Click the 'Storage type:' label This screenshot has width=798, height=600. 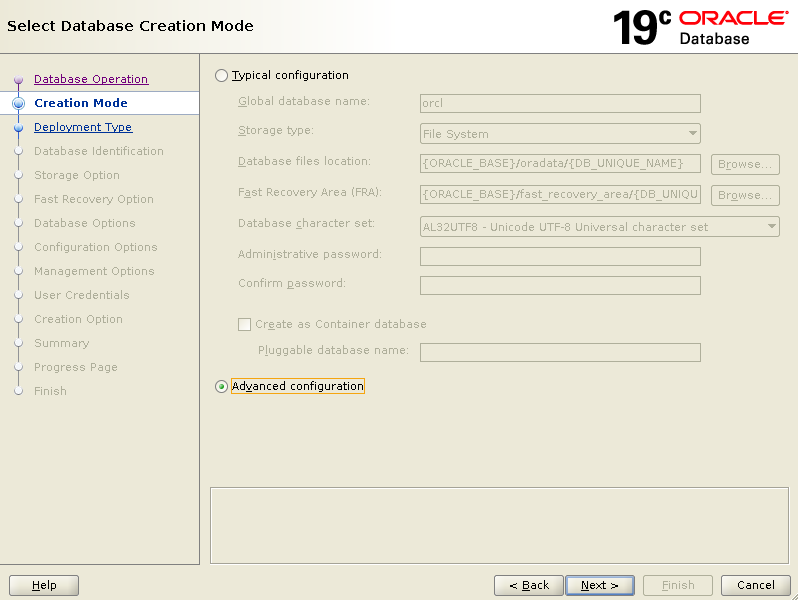[x=276, y=130]
